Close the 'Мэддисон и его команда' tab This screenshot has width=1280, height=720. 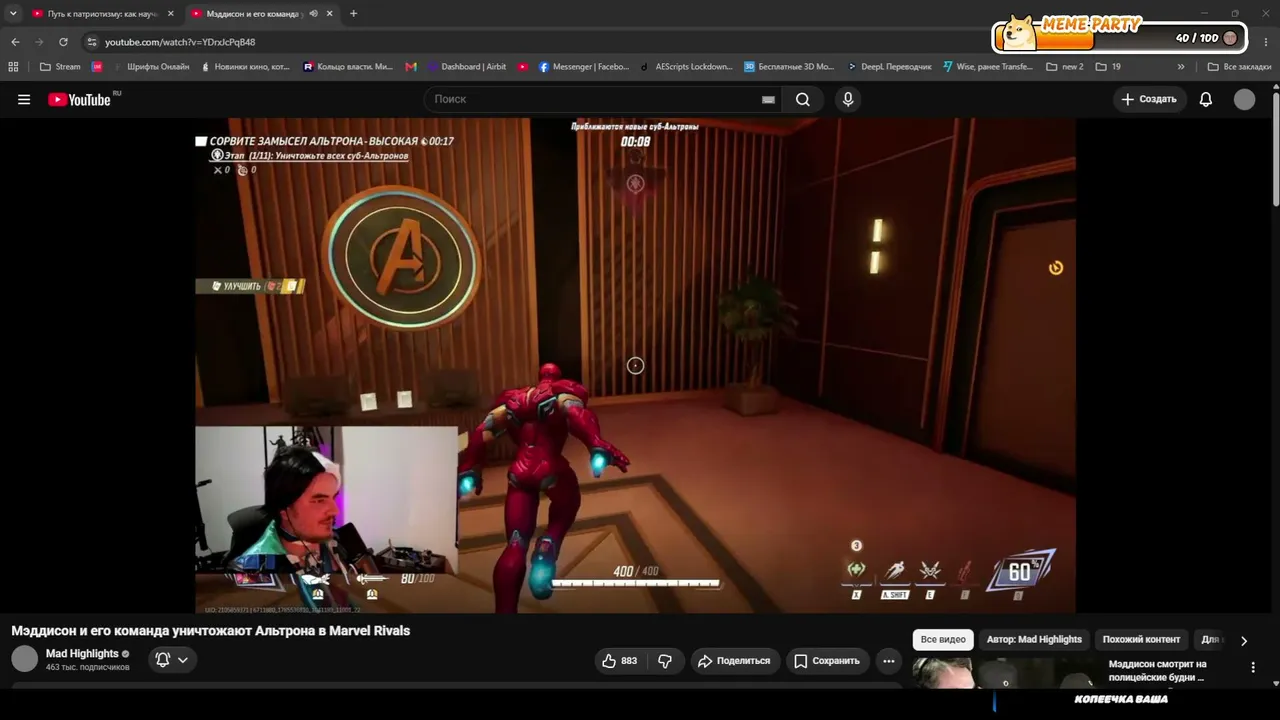click(x=331, y=14)
